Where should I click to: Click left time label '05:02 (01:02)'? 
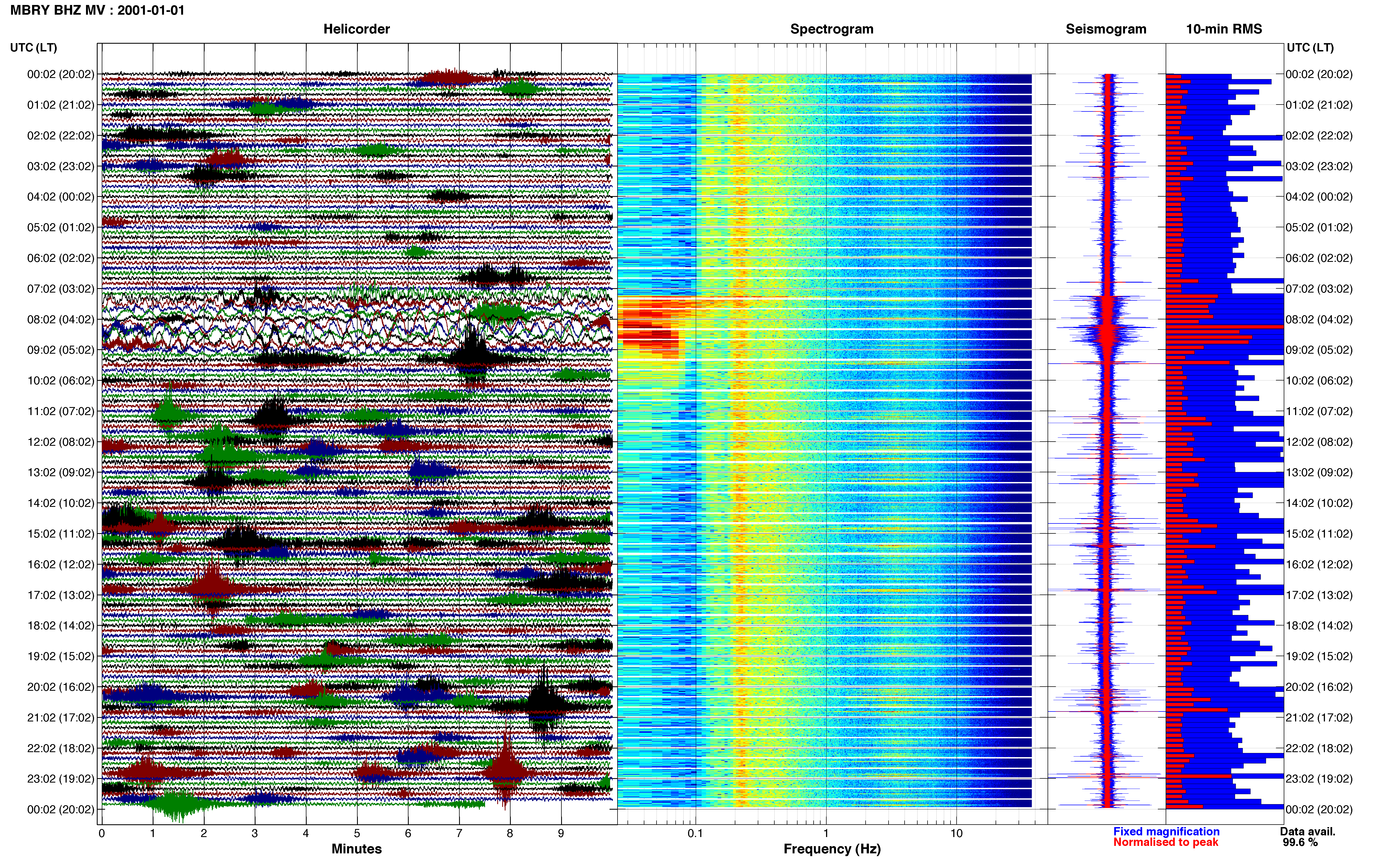61,227
